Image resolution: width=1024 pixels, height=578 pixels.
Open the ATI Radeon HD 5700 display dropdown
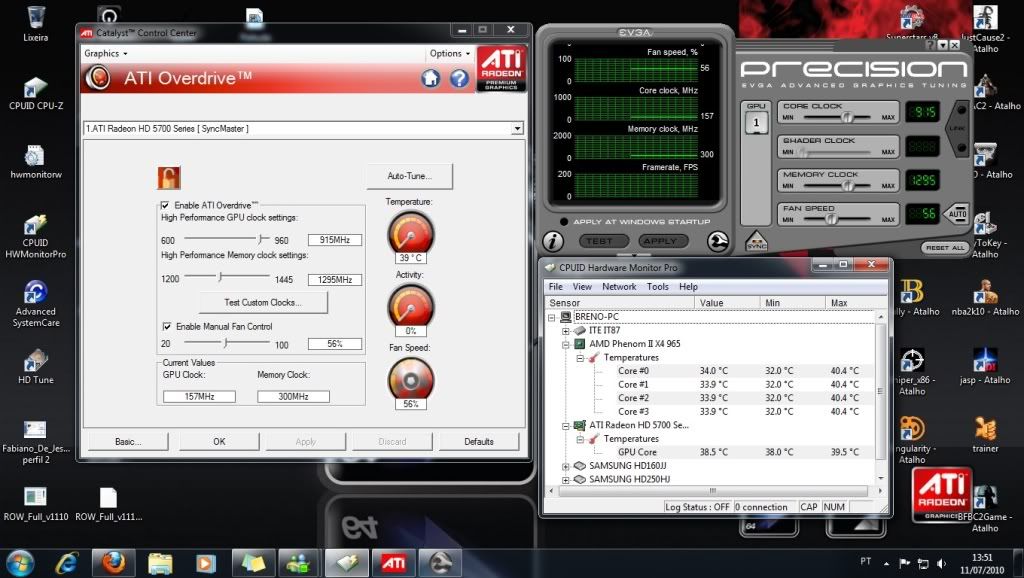point(517,129)
